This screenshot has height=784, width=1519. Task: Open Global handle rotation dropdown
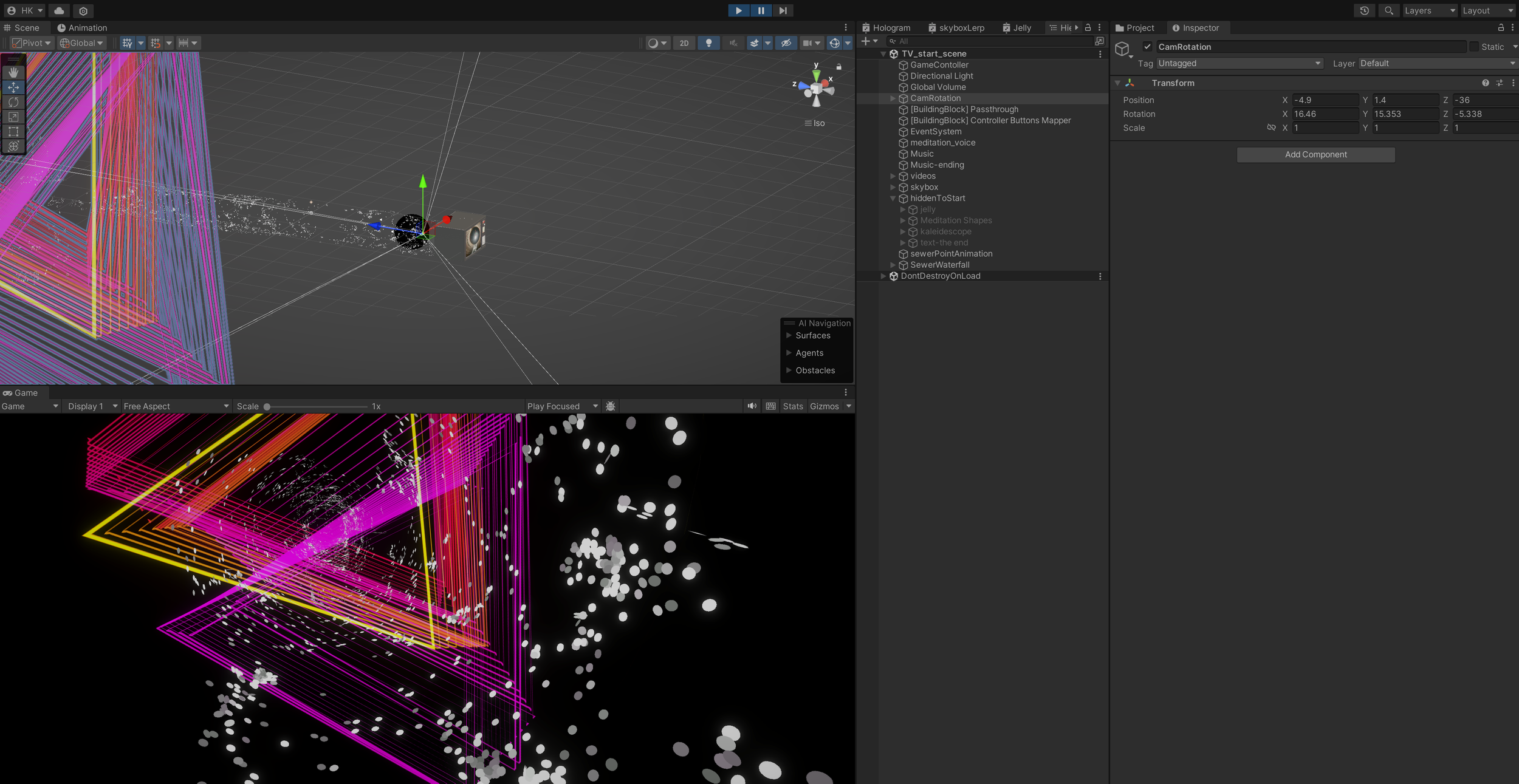pyautogui.click(x=82, y=43)
